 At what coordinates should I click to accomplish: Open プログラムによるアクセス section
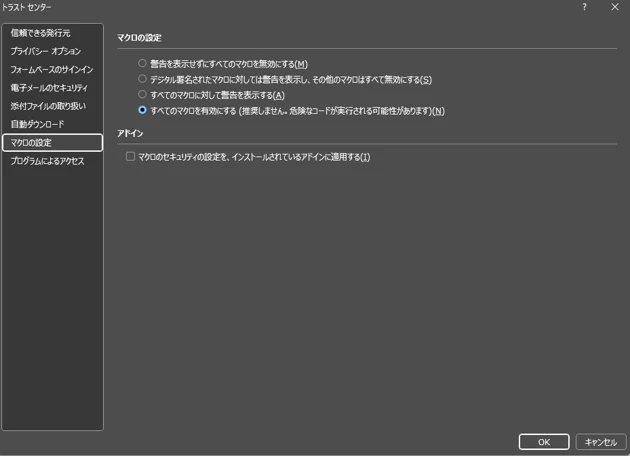point(52,161)
